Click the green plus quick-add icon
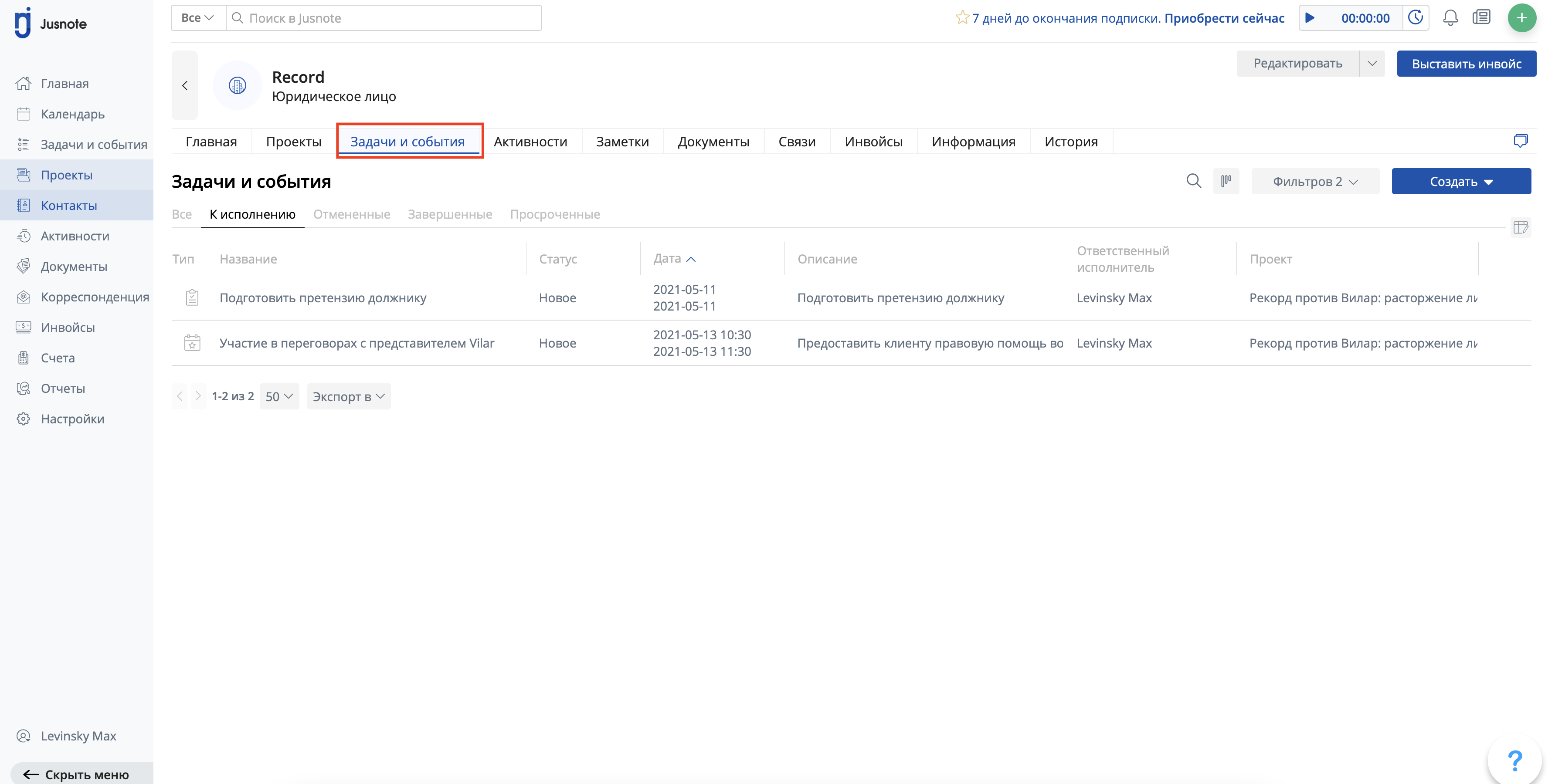This screenshot has height=784, width=1555. (x=1521, y=18)
